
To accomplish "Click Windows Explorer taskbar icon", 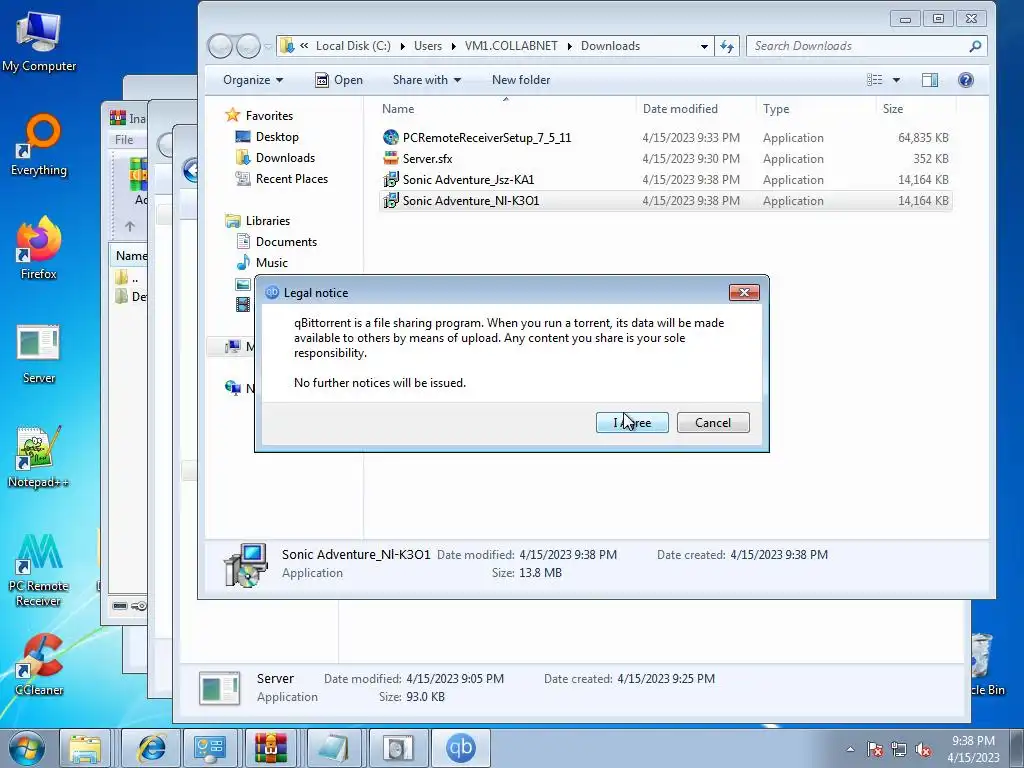I will (x=85, y=748).
